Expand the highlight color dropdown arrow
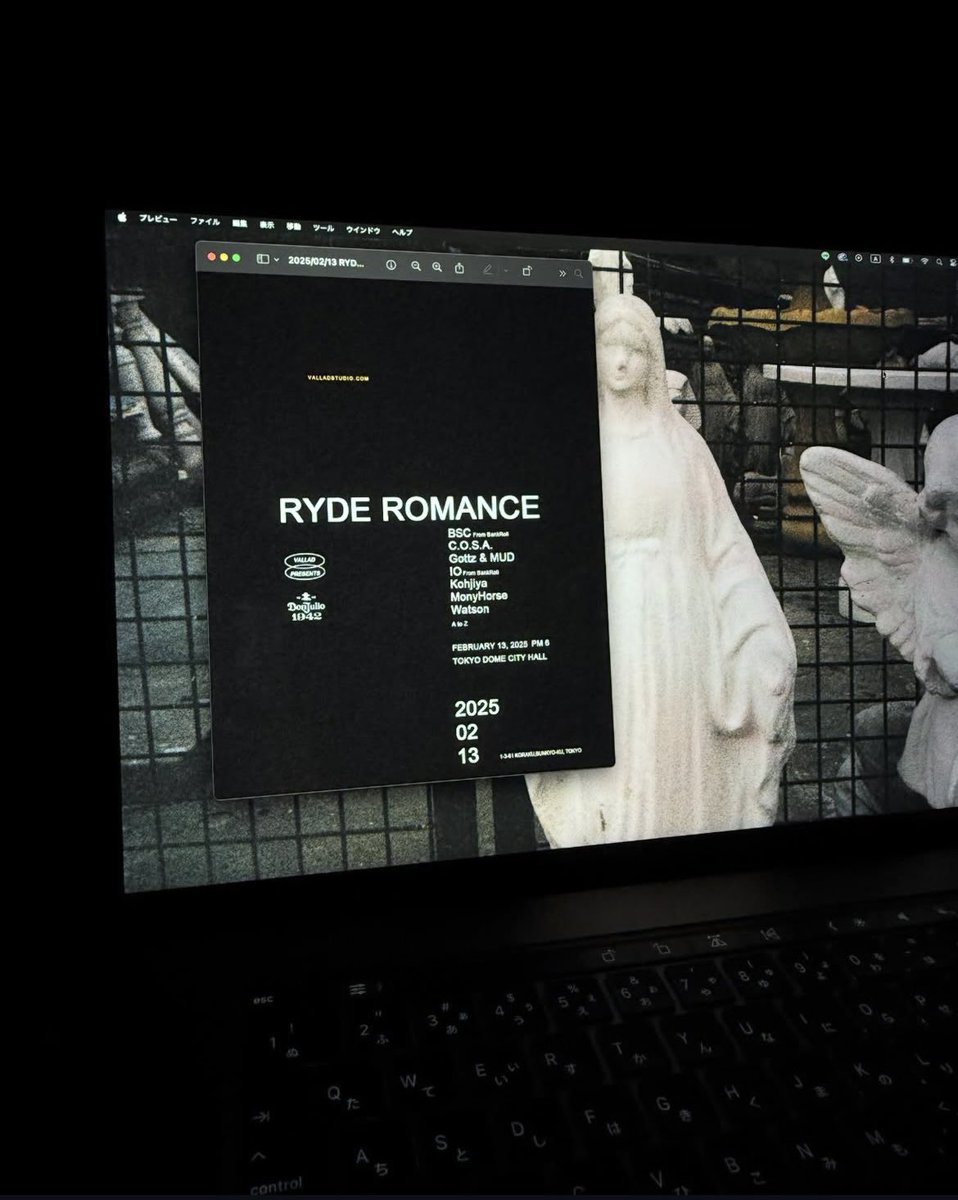The height and width of the screenshot is (1200, 958). (x=506, y=270)
